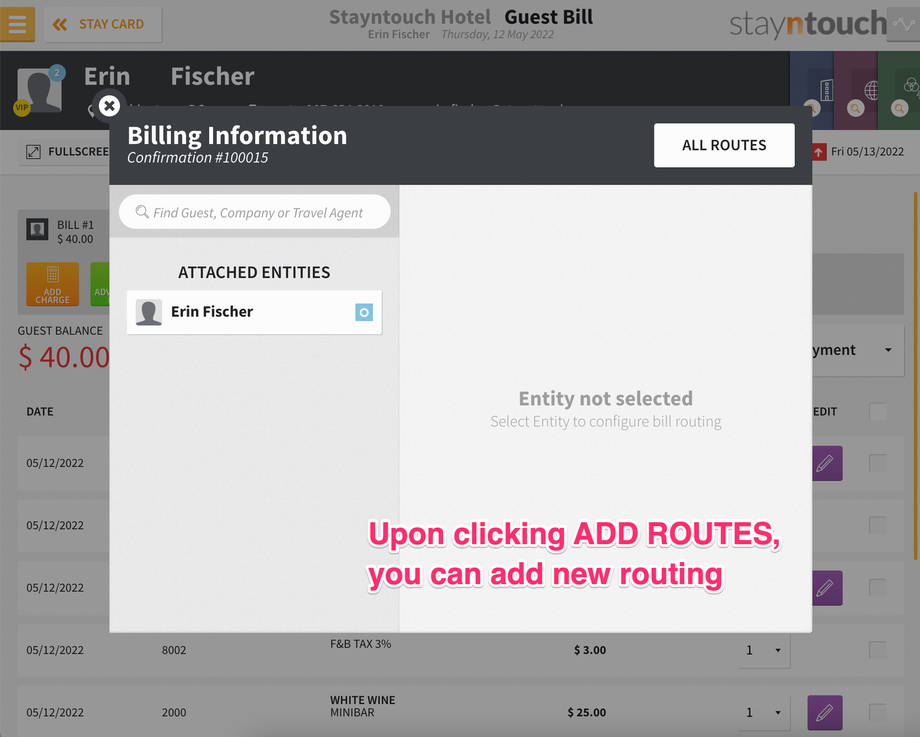
Task: Click charge code 8002 cell
Action: tap(174, 650)
